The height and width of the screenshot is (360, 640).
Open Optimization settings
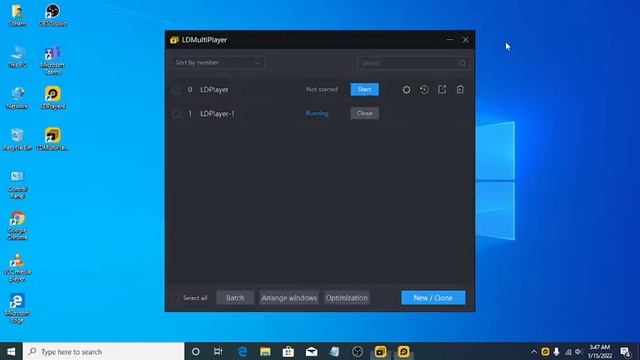pyautogui.click(x=346, y=298)
